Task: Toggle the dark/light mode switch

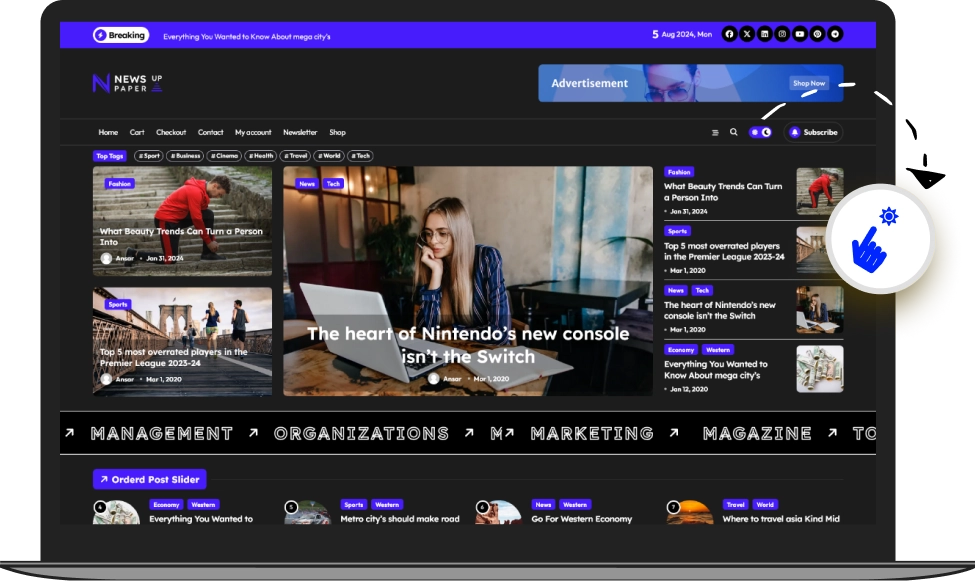Action: (x=760, y=132)
